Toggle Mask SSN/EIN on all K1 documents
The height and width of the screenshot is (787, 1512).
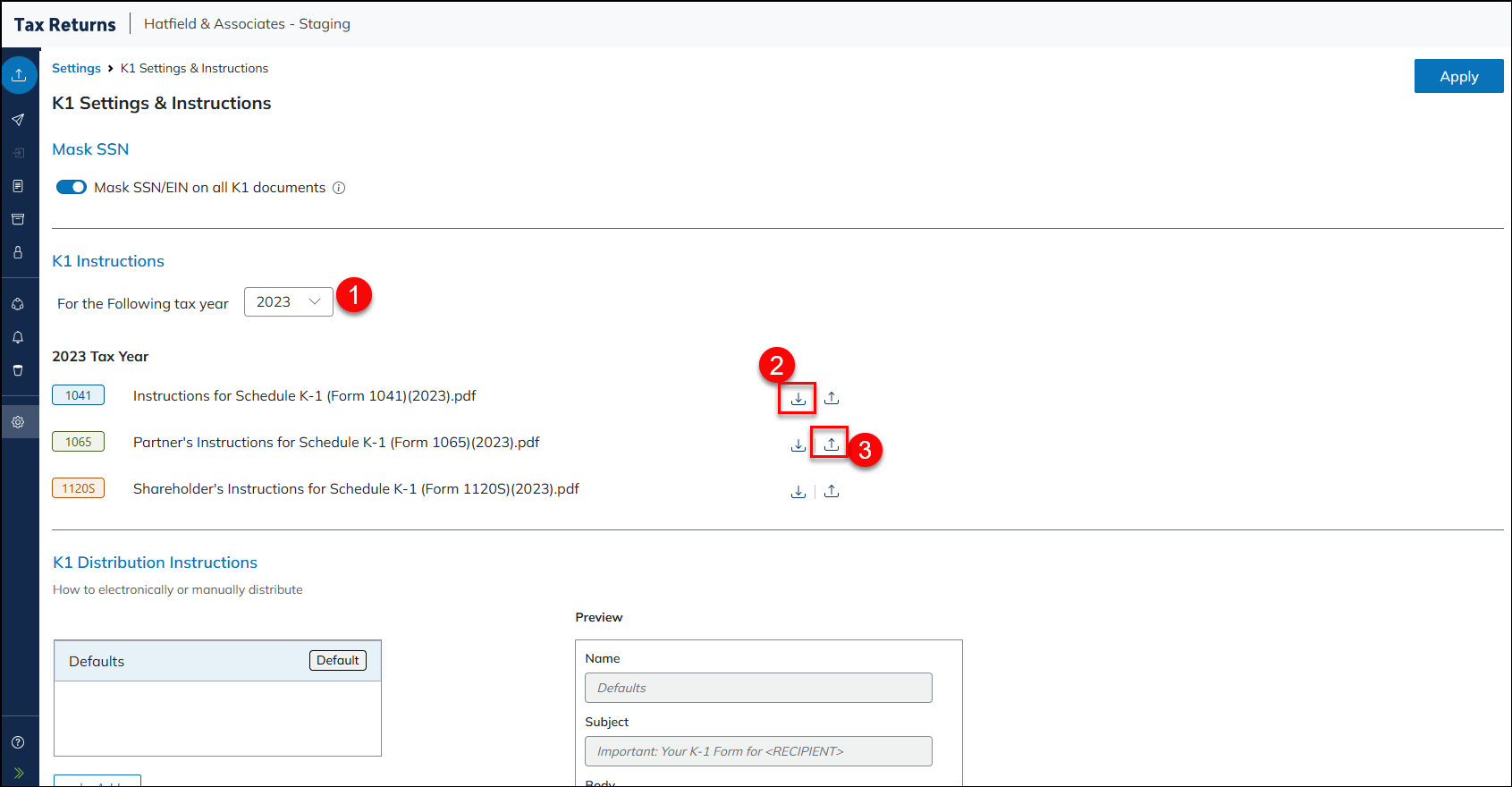[x=72, y=187]
